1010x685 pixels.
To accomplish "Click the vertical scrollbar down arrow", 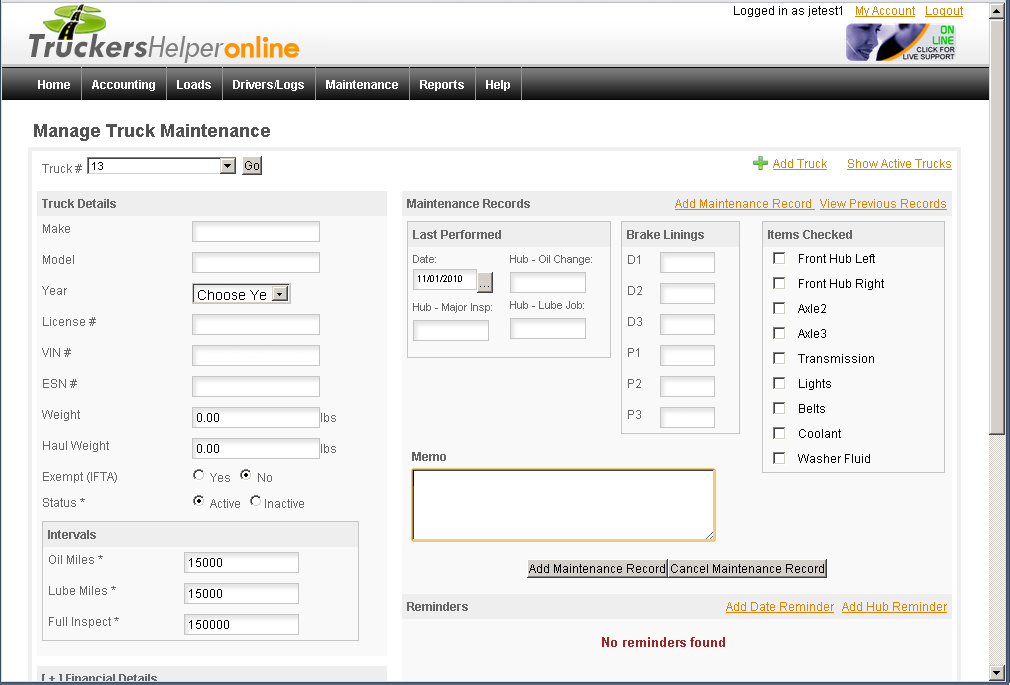I will tap(996, 672).
